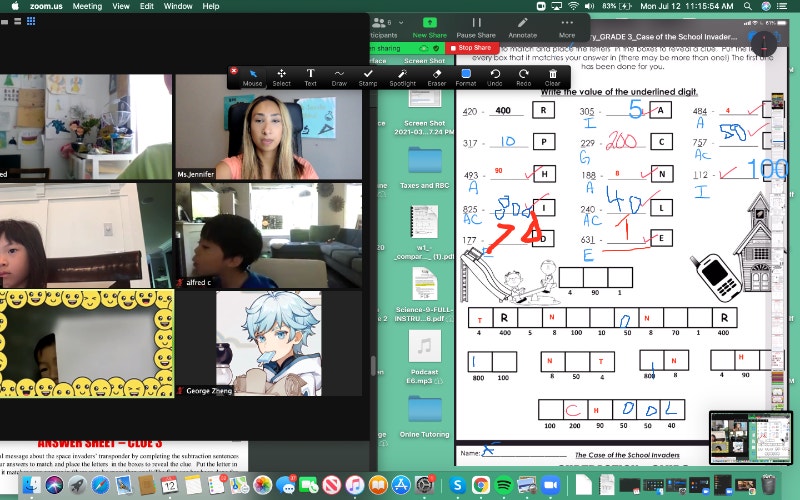
Task: Open the Meeting menu in menu bar
Action: [87, 6]
